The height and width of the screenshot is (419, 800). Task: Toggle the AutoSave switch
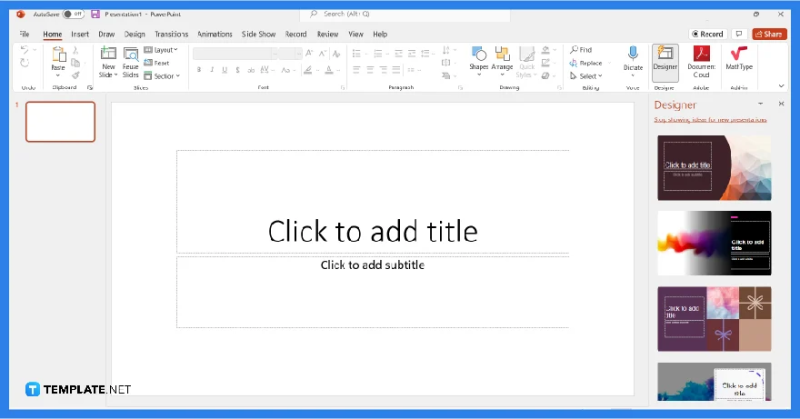coord(71,14)
